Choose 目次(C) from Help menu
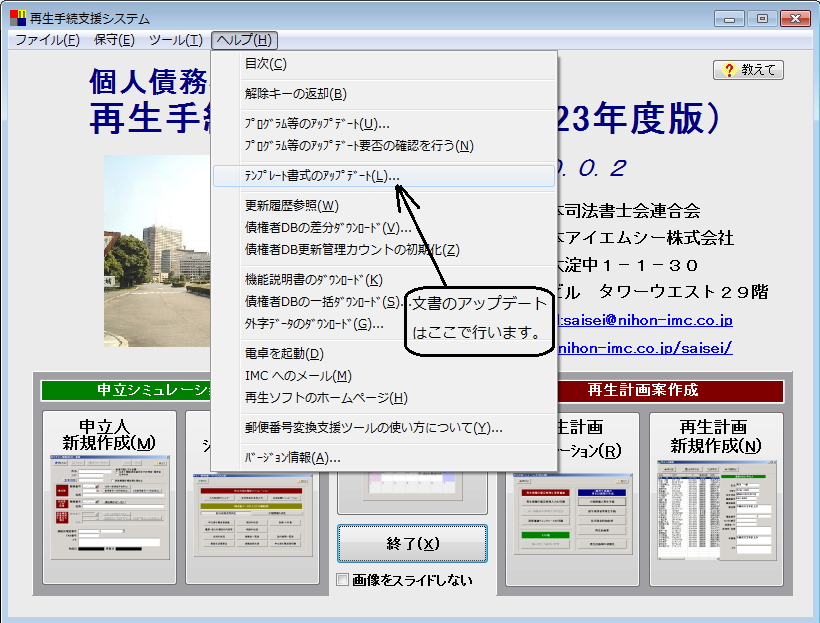This screenshot has width=820, height=623. tap(266, 64)
